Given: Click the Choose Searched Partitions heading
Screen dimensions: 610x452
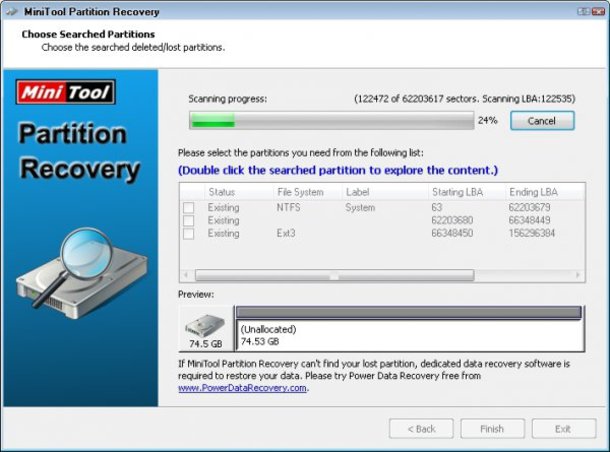Looking at the screenshot, I should 88,34.
